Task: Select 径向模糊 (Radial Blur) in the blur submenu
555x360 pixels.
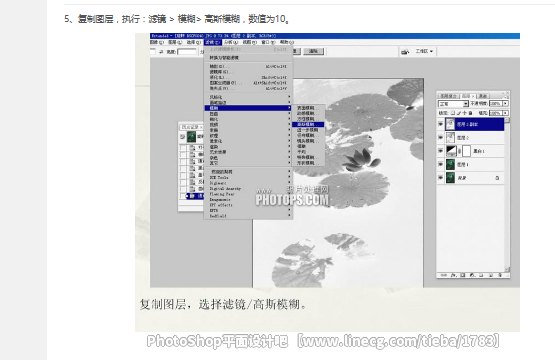Action: coord(308,135)
